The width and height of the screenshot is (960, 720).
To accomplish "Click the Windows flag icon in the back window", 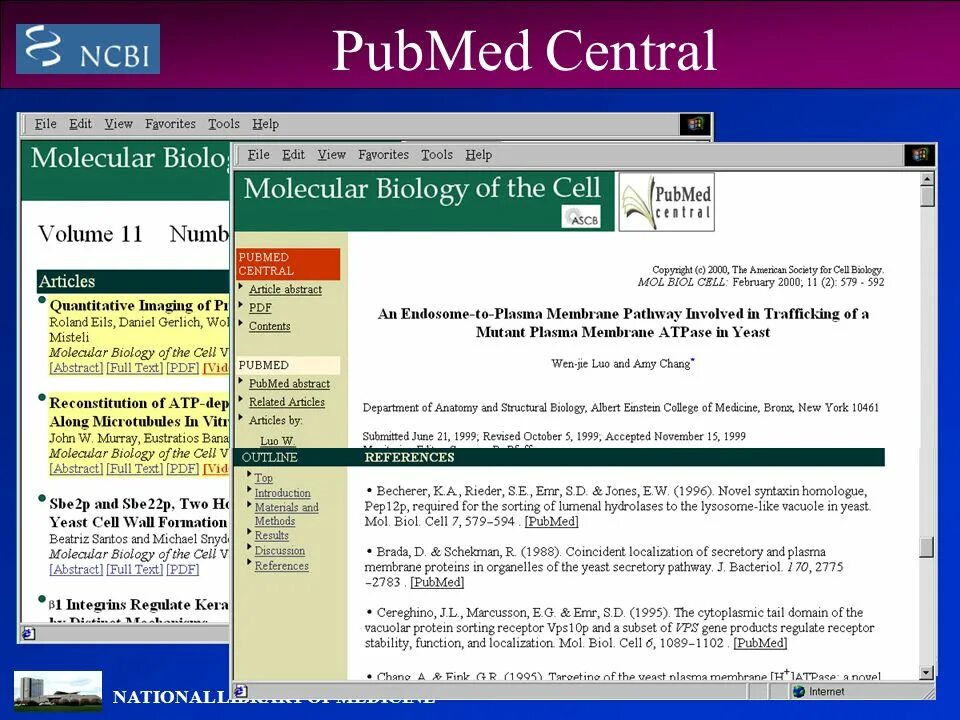I will click(695, 124).
